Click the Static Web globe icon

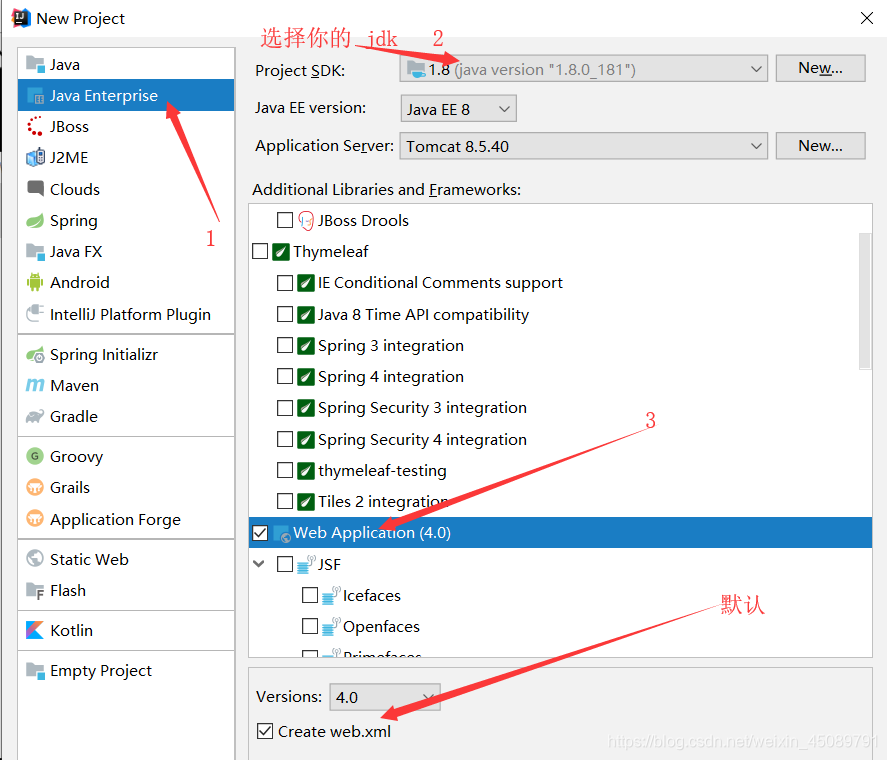pyautogui.click(x=35, y=559)
